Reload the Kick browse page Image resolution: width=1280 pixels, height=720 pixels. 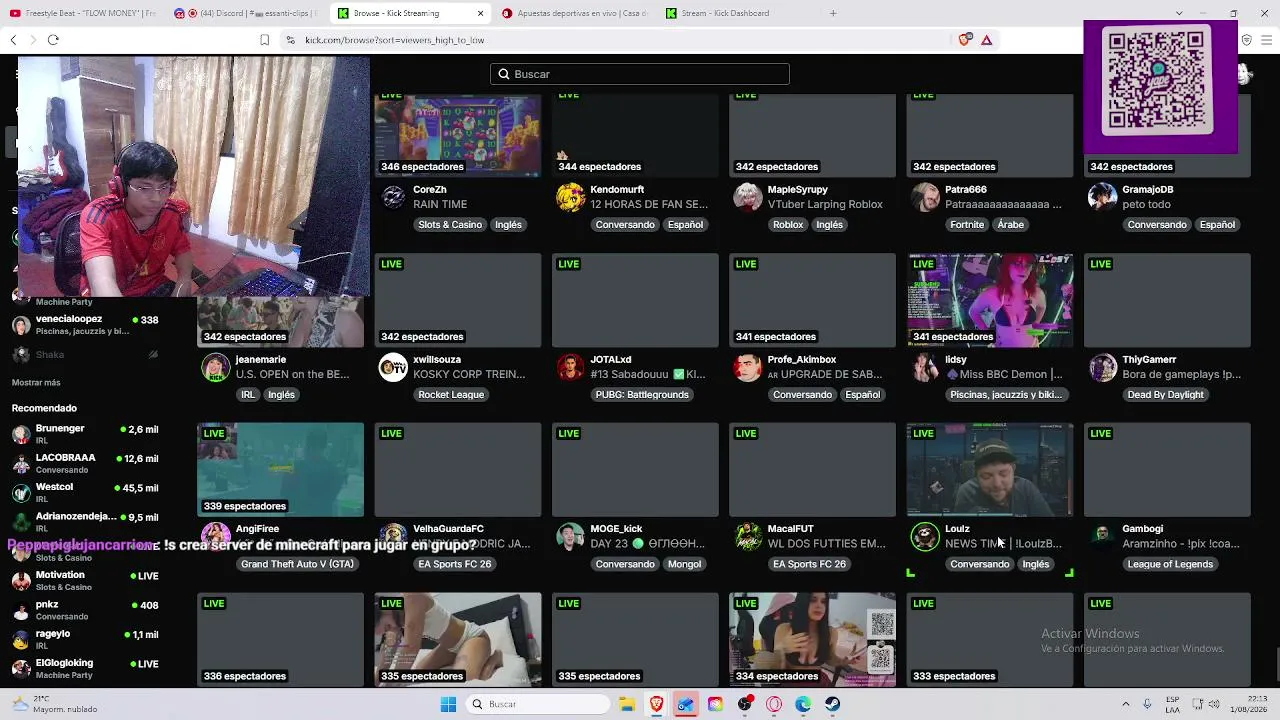click(53, 40)
